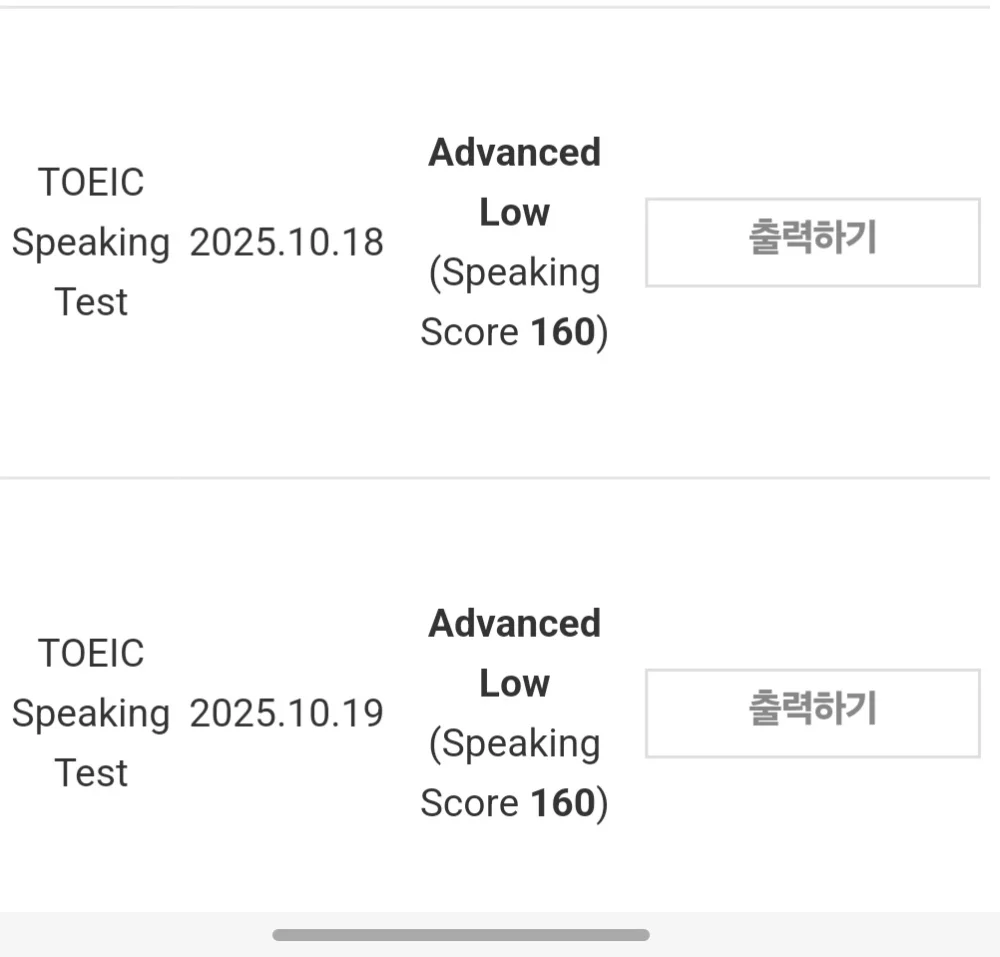Viewport: 1000px width, 957px height.
Task: Click "(Speaking" score label in 2025.10.18 row
Action: coord(514,273)
